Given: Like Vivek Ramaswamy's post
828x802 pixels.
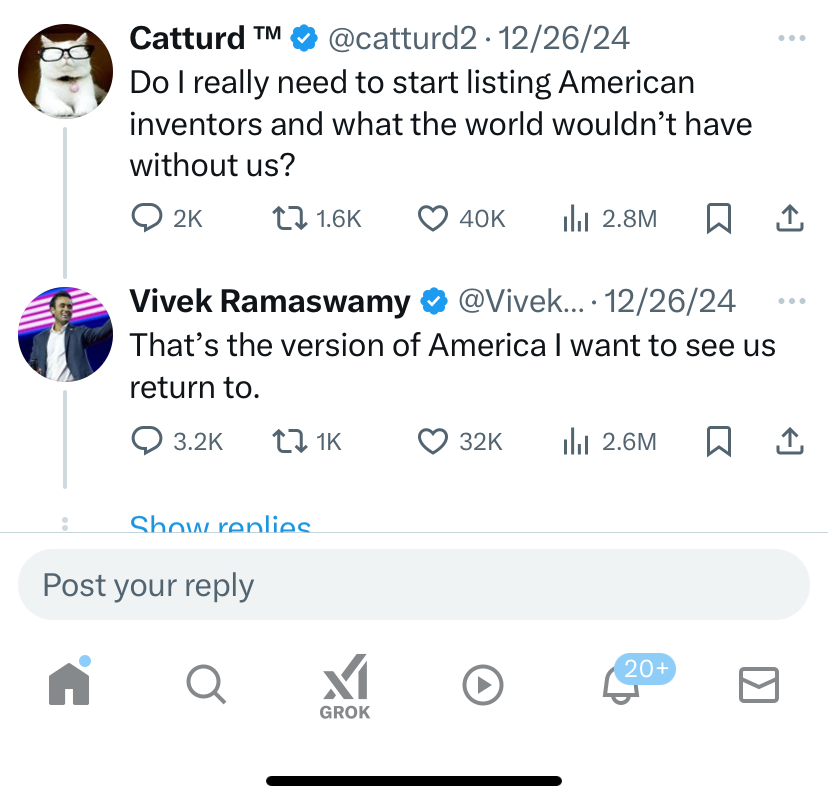Looking at the screenshot, I should click(x=432, y=440).
